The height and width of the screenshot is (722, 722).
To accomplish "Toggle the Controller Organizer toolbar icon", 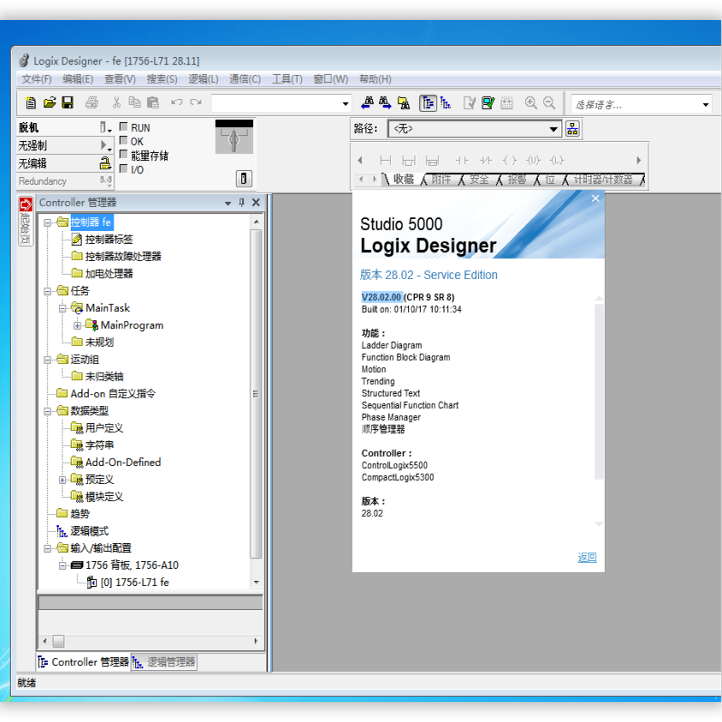I will tap(428, 103).
